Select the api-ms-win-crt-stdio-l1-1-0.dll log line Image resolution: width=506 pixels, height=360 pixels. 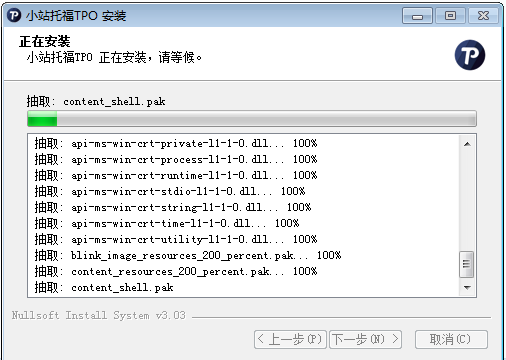pos(170,191)
